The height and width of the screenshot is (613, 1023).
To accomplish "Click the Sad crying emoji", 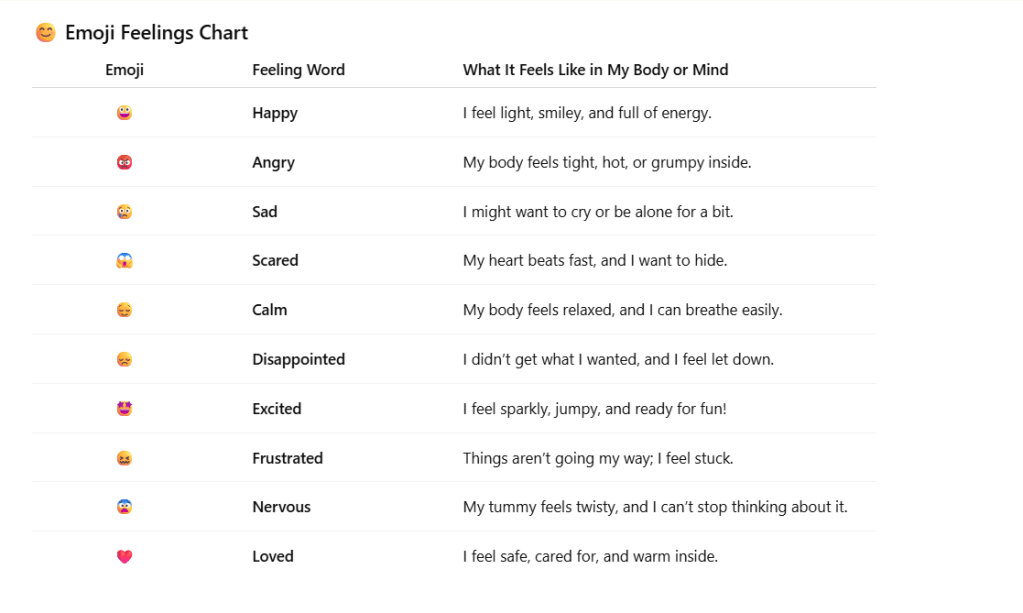I will tap(124, 212).
